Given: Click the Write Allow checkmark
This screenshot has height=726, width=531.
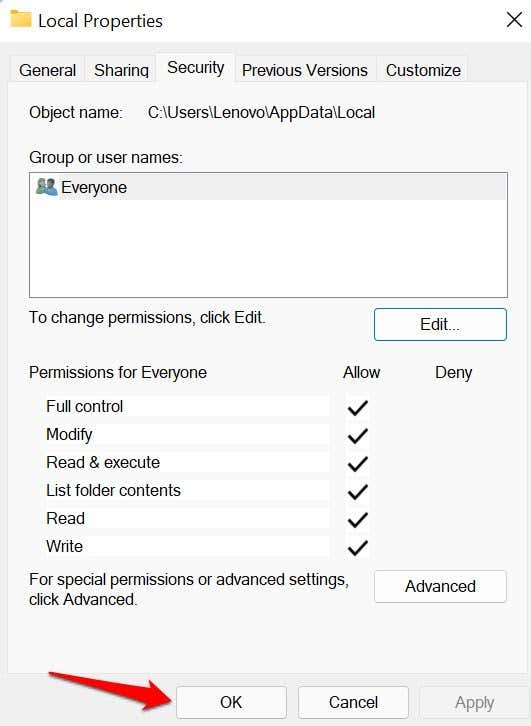Looking at the screenshot, I should pos(358,548).
